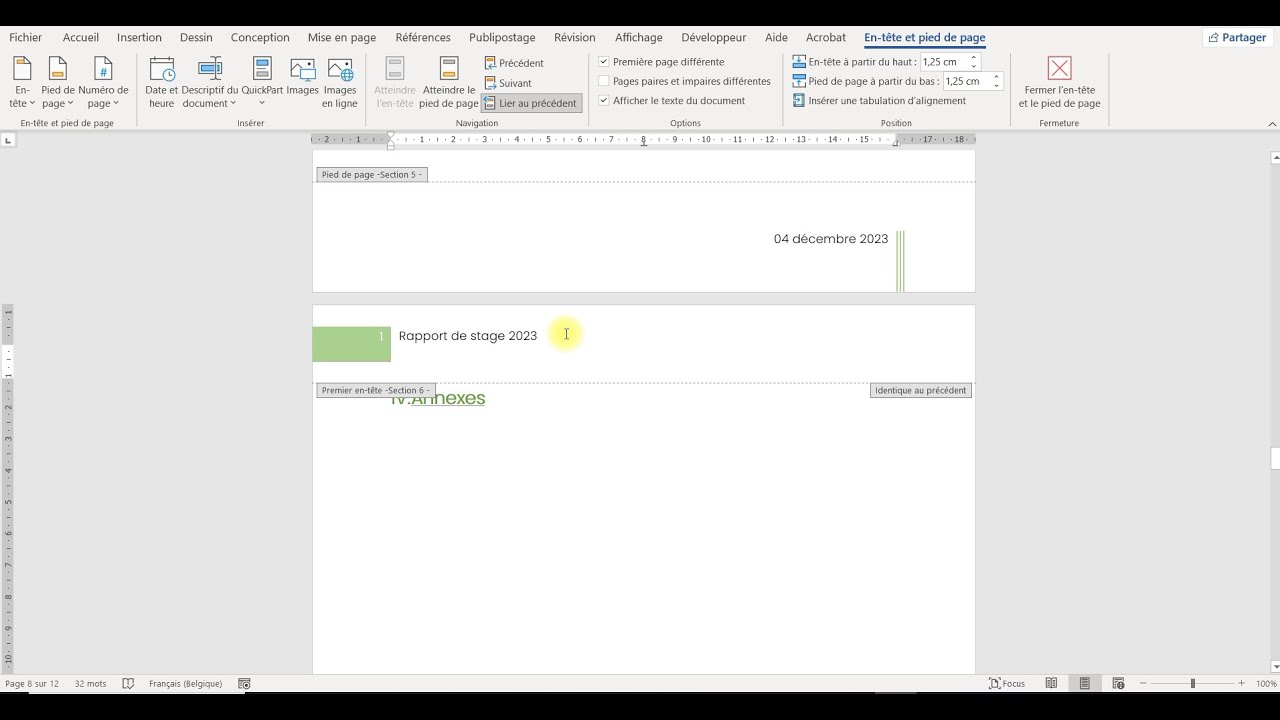Click the En-tête à partir du haut field

(x=944, y=62)
